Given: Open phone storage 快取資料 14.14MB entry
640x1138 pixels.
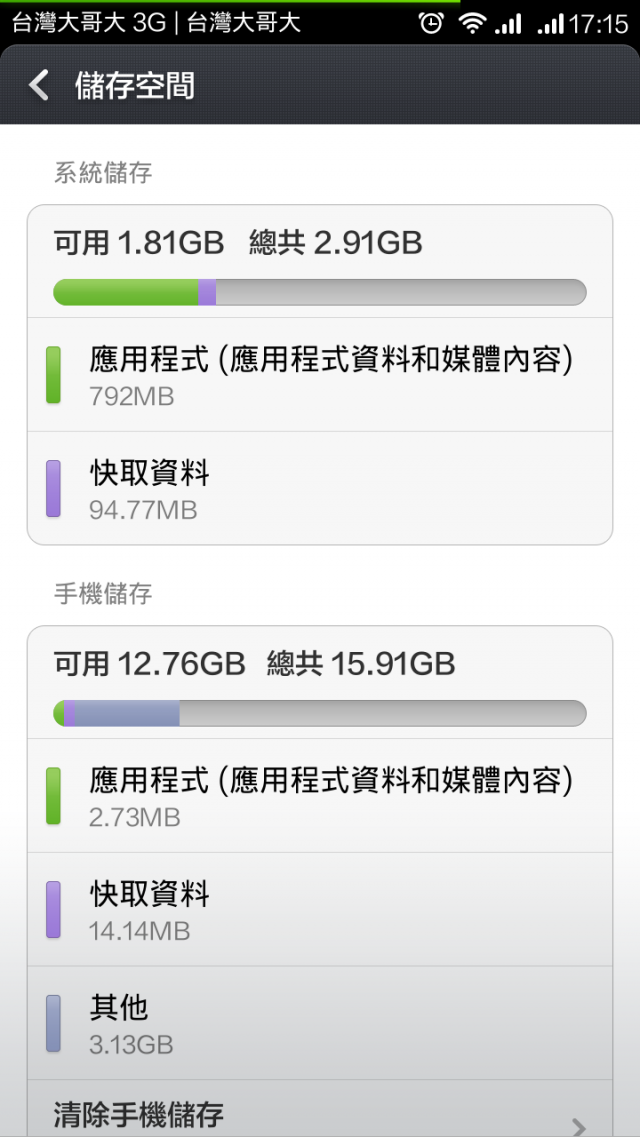Looking at the screenshot, I should coord(320,910).
